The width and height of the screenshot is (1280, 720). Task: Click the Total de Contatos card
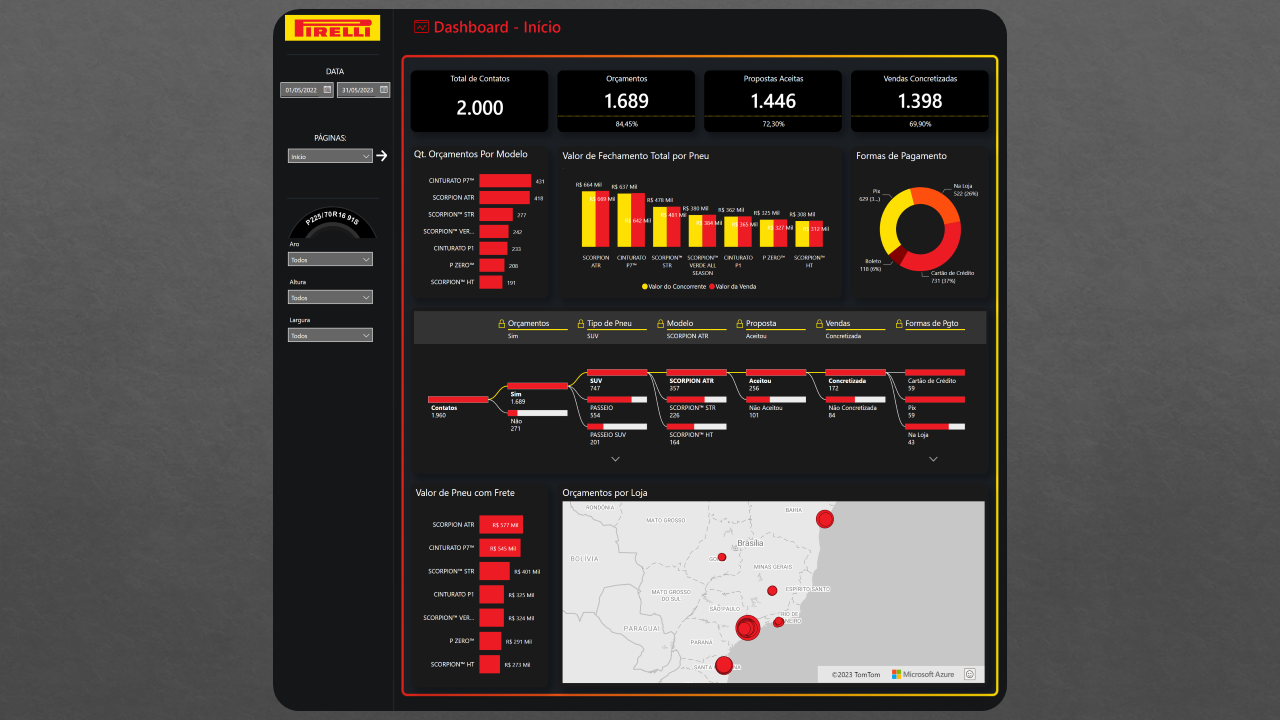coord(479,101)
